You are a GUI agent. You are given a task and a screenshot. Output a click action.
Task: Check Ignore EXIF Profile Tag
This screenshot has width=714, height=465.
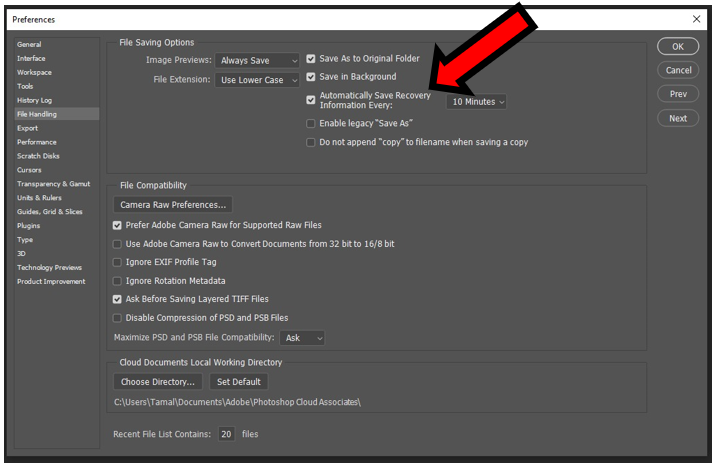point(117,262)
